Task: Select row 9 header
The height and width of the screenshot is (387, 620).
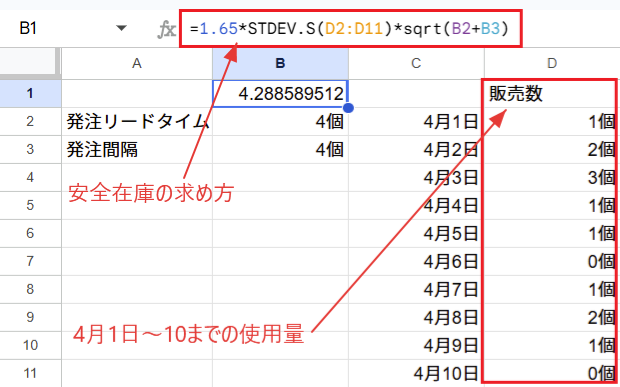Action: (30, 317)
